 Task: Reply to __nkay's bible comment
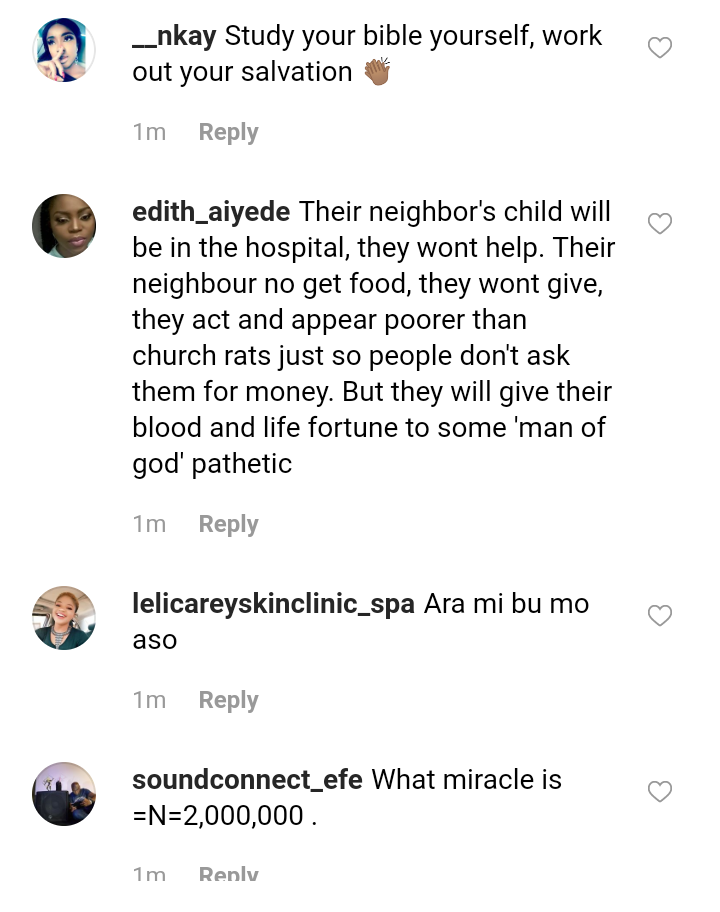228,132
